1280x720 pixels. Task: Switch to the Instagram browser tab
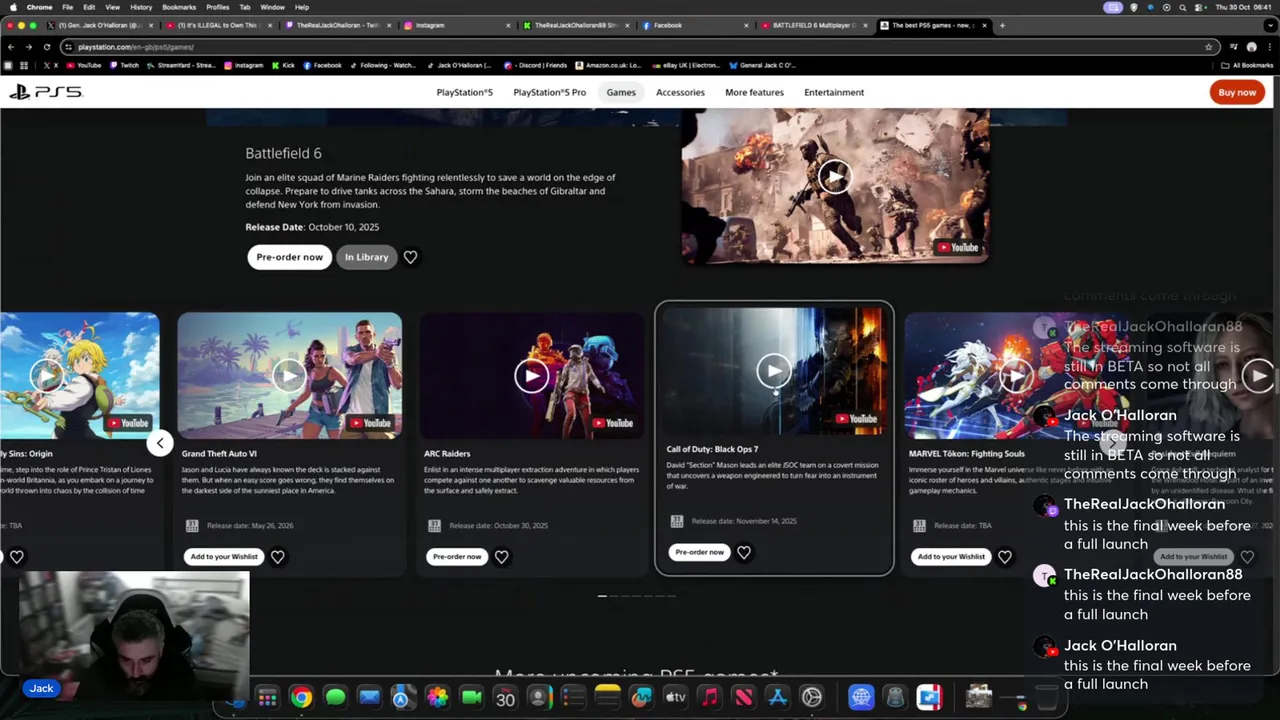click(x=457, y=25)
